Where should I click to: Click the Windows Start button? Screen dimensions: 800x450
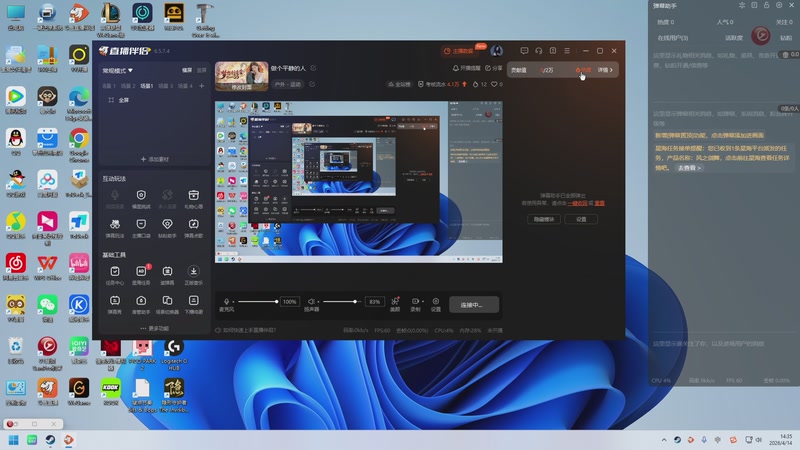(14, 440)
